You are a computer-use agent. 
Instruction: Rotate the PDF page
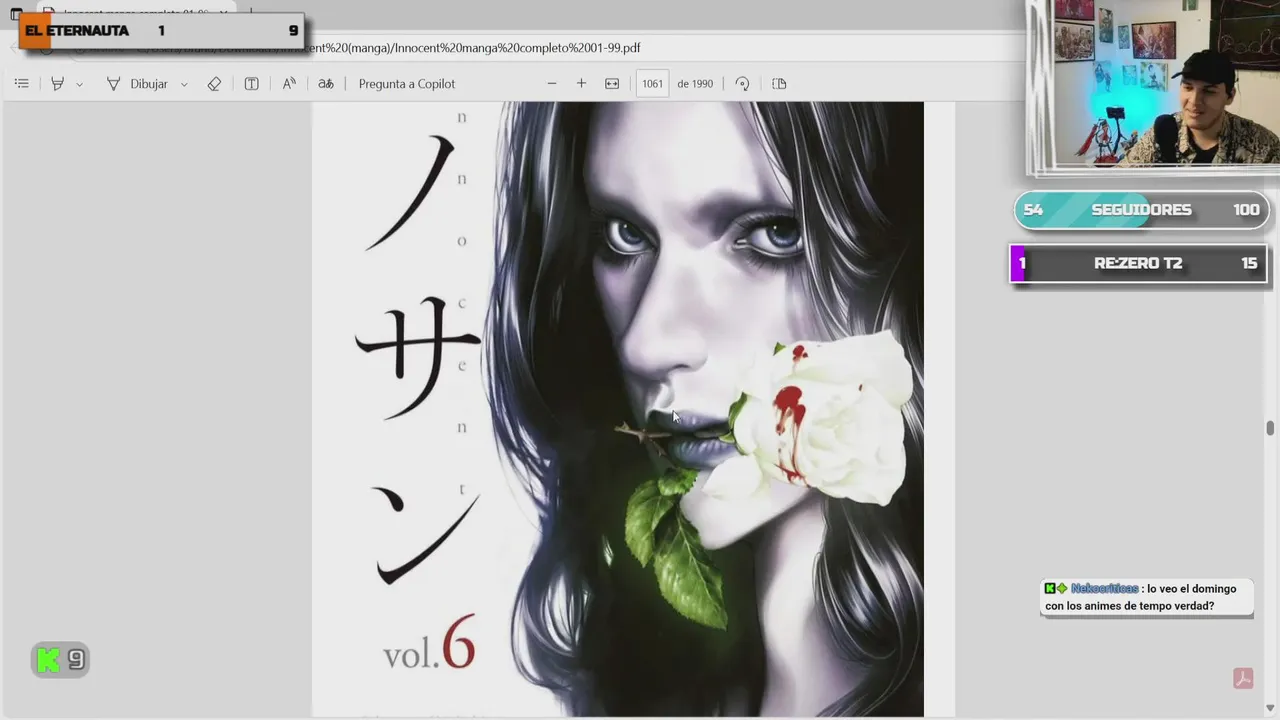tap(742, 84)
